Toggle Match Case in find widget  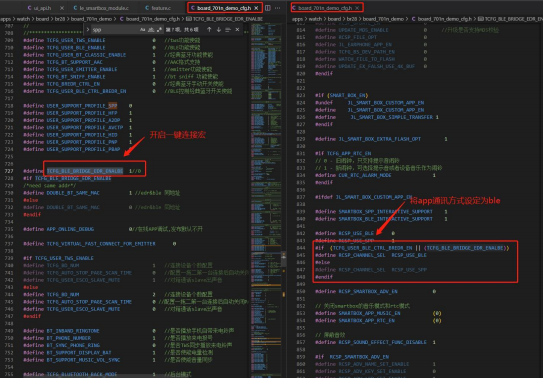[142, 30]
